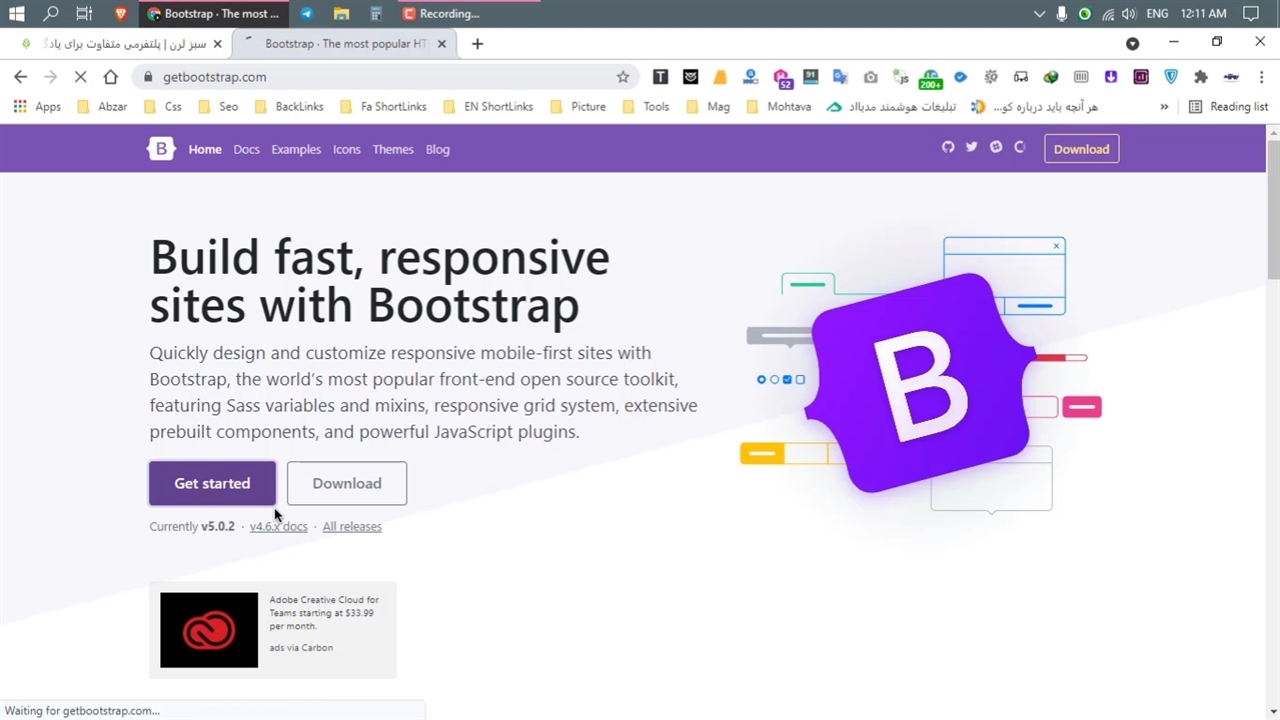The width and height of the screenshot is (1280, 720).
Task: Open the Chrome Extensions puzzle icon
Action: click(x=1201, y=77)
